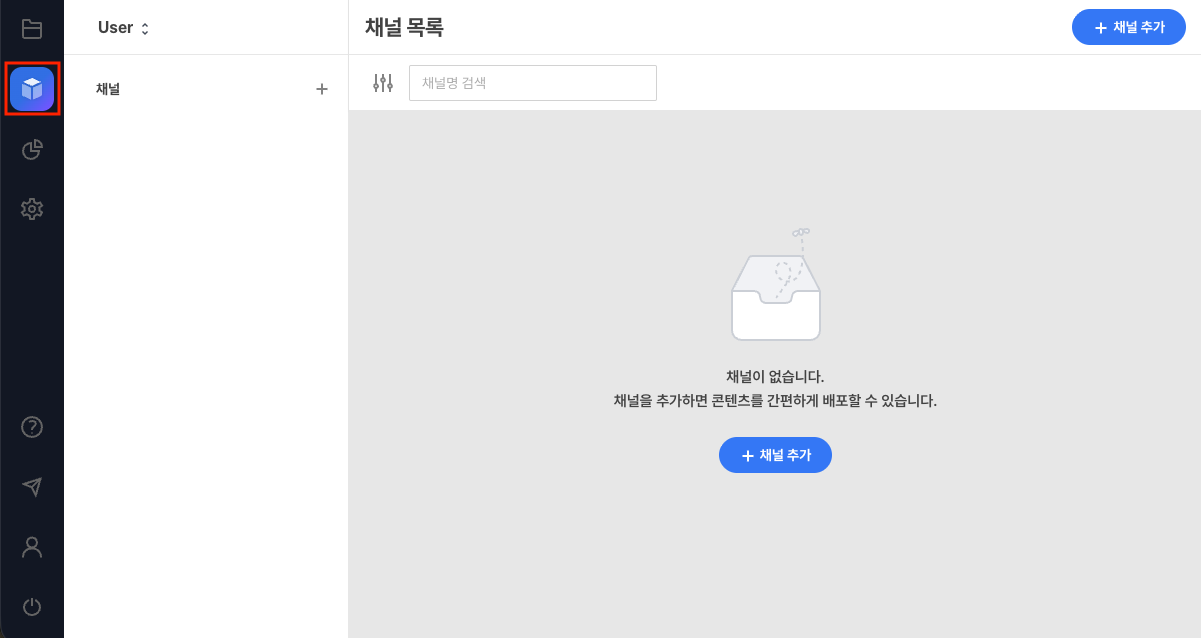Image resolution: width=1201 pixels, height=638 pixels.
Task: Click the power logout icon
Action: (x=32, y=607)
